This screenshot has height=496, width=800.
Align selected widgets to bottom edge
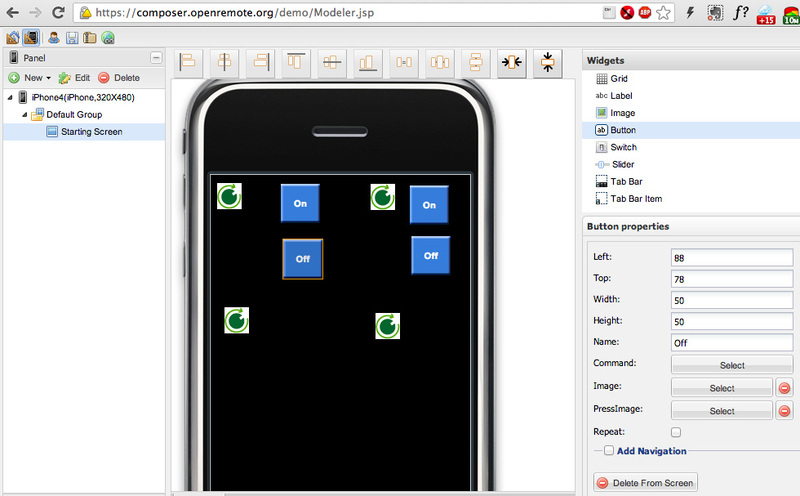367,63
